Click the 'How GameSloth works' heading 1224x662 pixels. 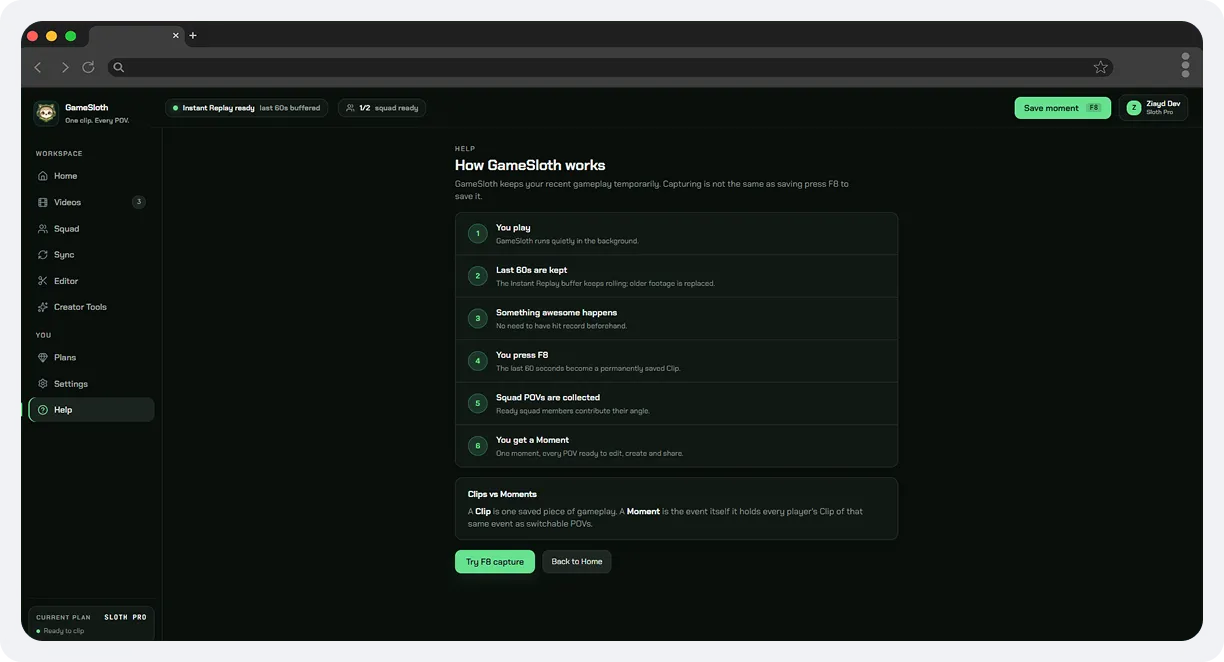[x=530, y=166]
